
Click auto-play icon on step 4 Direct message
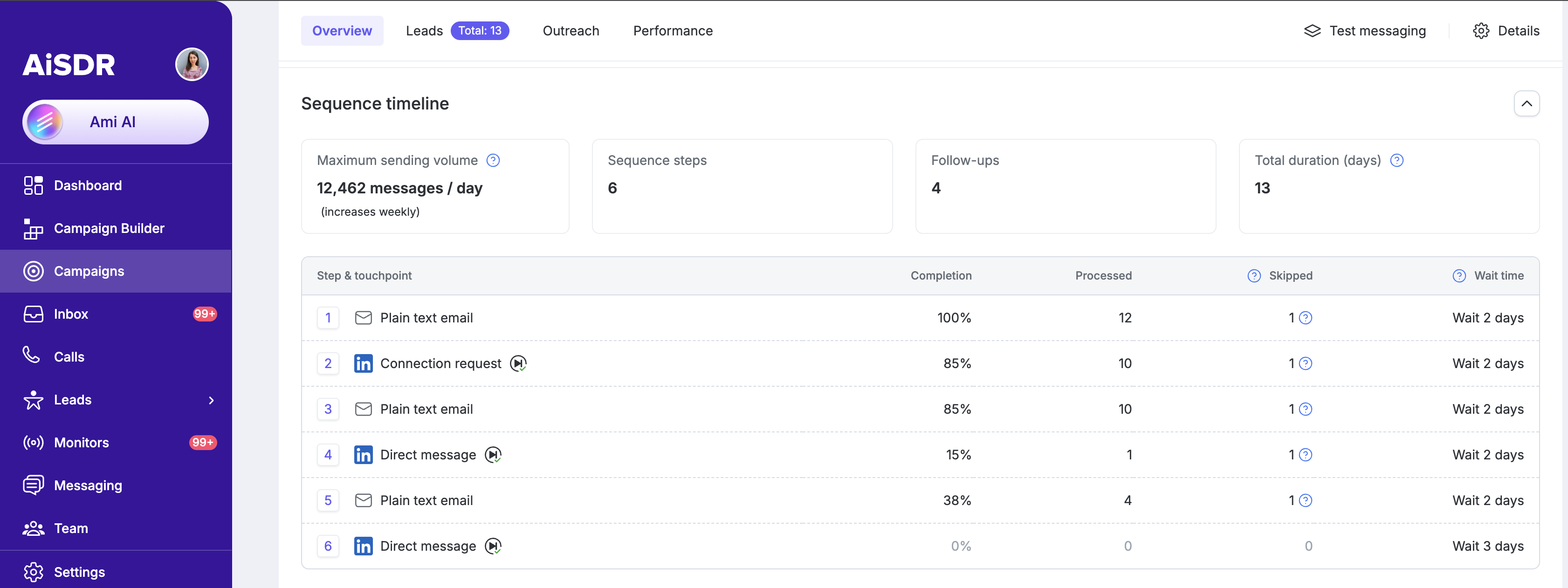point(493,455)
